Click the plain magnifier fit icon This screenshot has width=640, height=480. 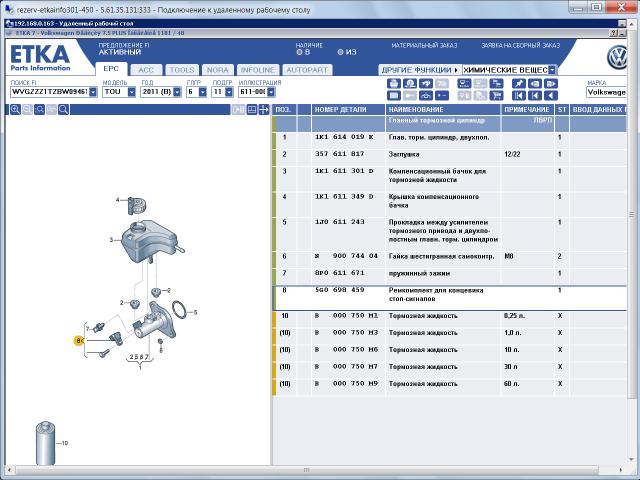pos(64,109)
